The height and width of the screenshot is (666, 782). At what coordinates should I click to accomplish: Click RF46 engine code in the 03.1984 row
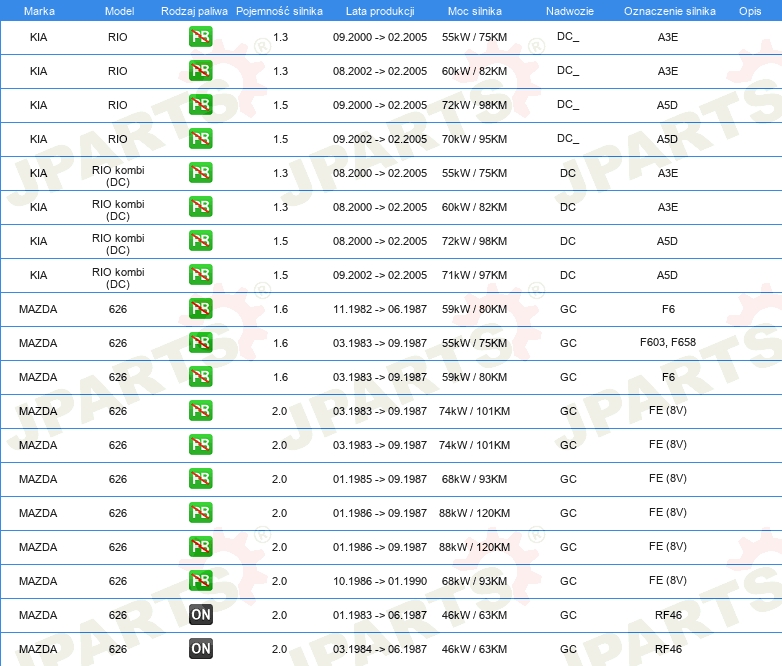coord(668,649)
